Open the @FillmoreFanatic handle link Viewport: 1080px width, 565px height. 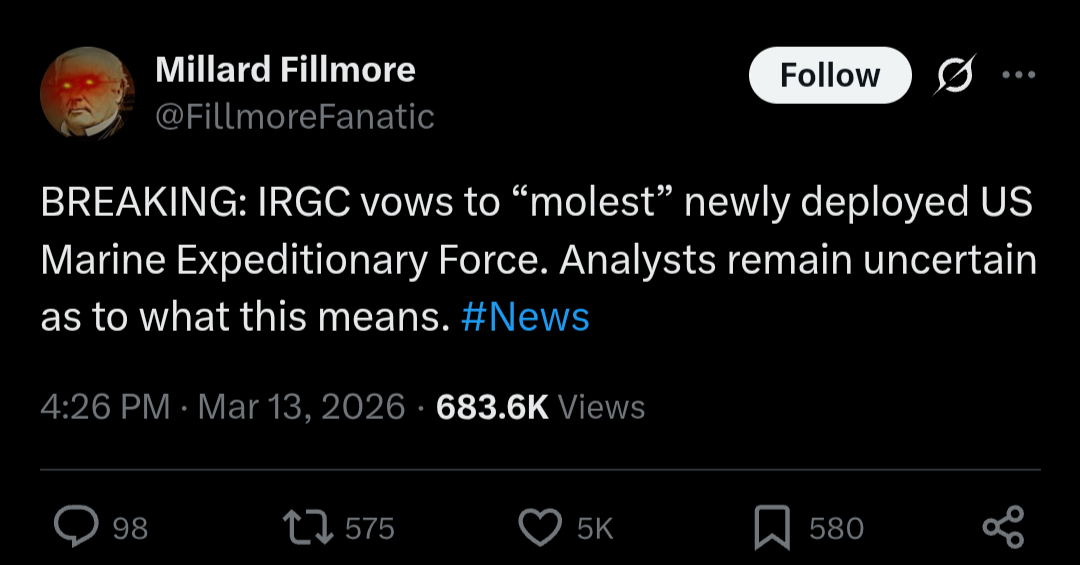click(295, 117)
